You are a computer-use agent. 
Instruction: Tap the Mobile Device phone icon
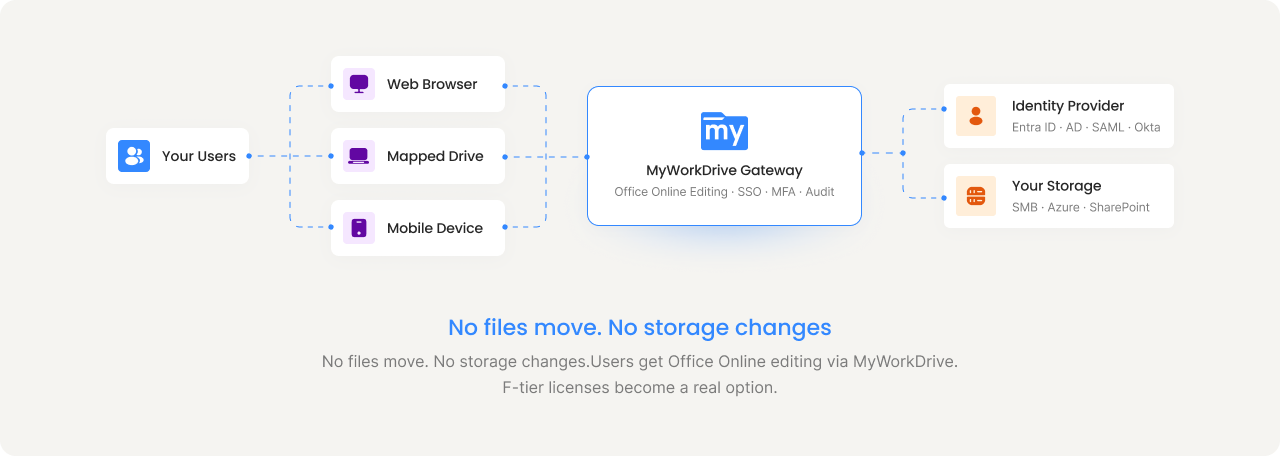click(x=358, y=228)
